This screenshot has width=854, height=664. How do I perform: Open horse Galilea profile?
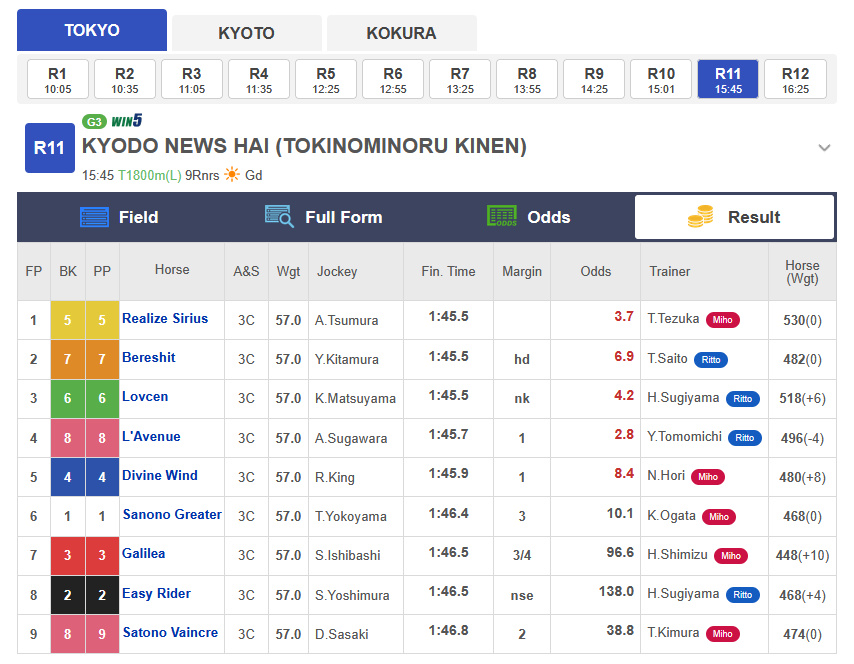pos(143,554)
